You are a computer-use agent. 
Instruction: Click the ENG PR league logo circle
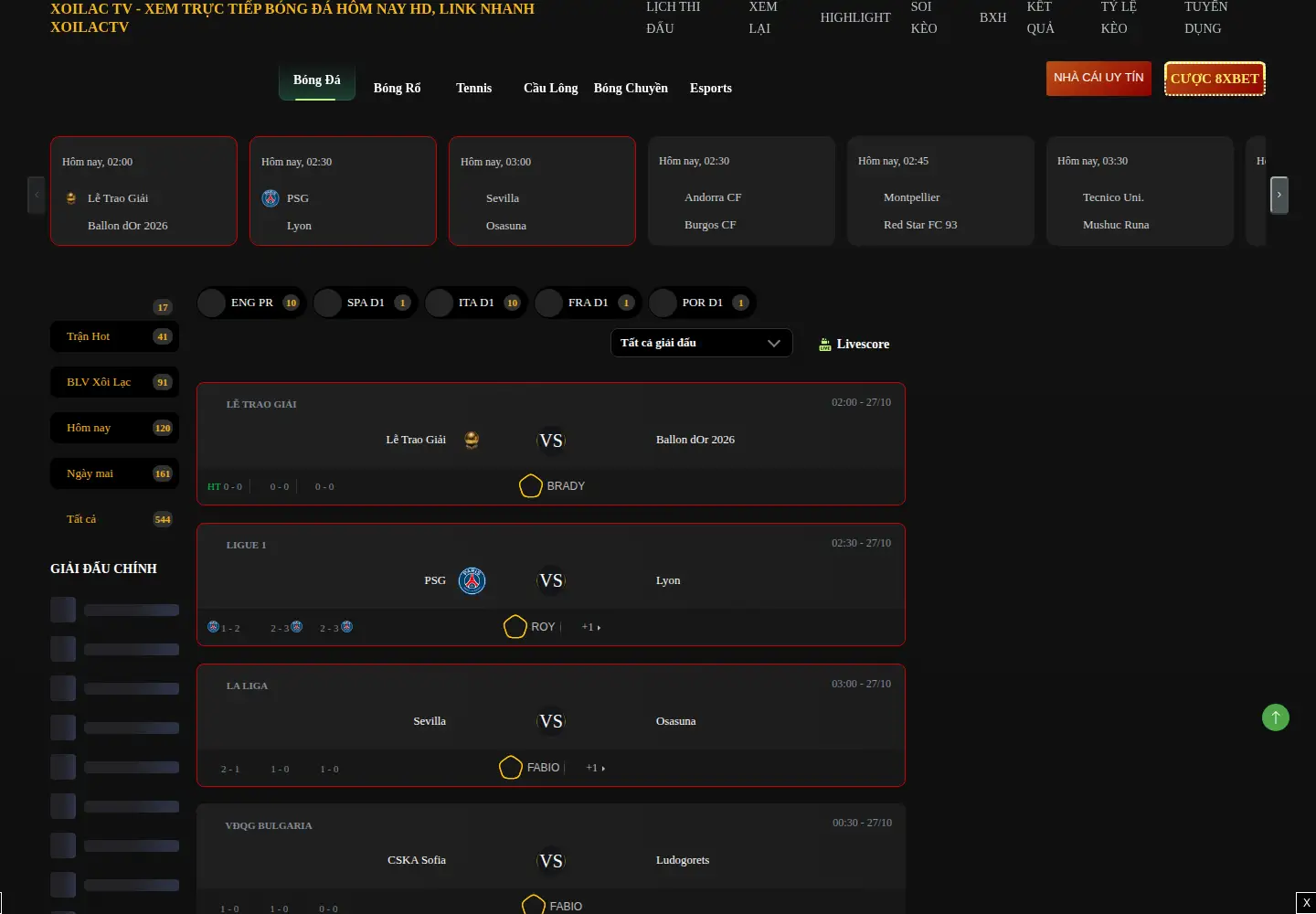pos(212,303)
